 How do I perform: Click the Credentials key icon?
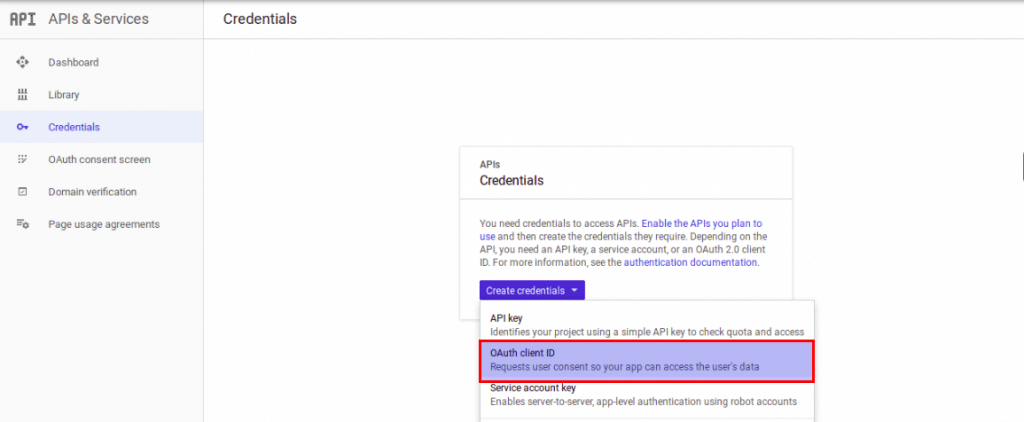click(22, 127)
